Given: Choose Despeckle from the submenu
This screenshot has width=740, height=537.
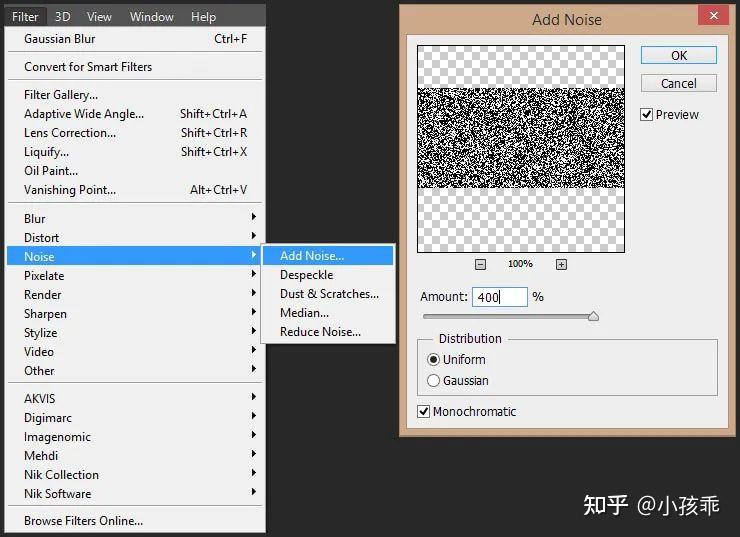Looking at the screenshot, I should pos(328,275).
